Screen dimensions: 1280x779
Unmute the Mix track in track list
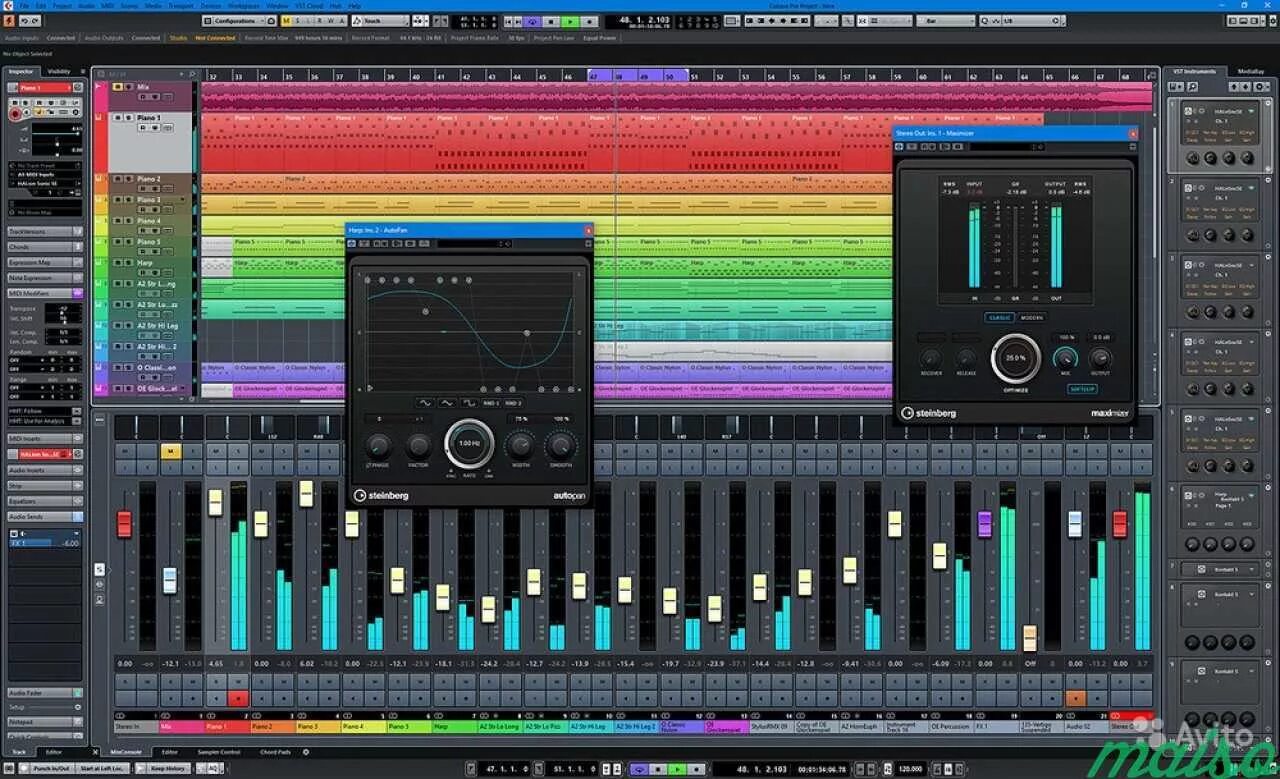click(x=118, y=87)
